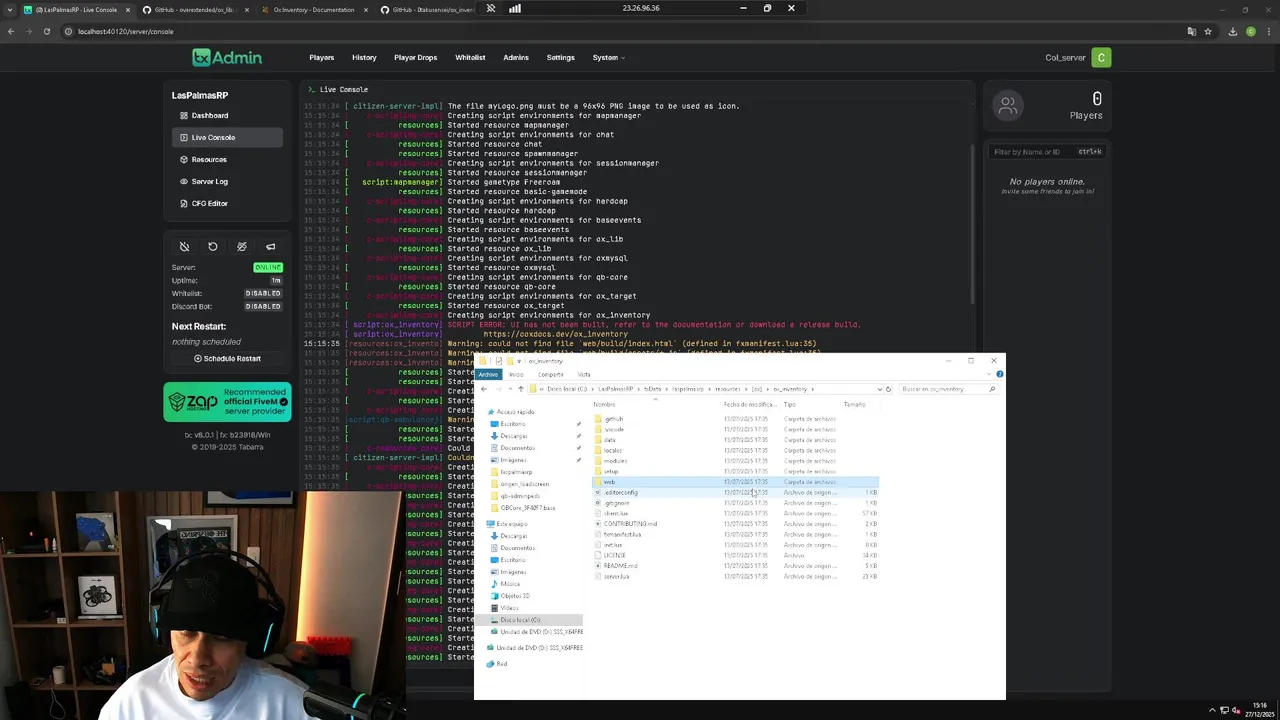Click the Filter by Name or ID field

point(1046,151)
